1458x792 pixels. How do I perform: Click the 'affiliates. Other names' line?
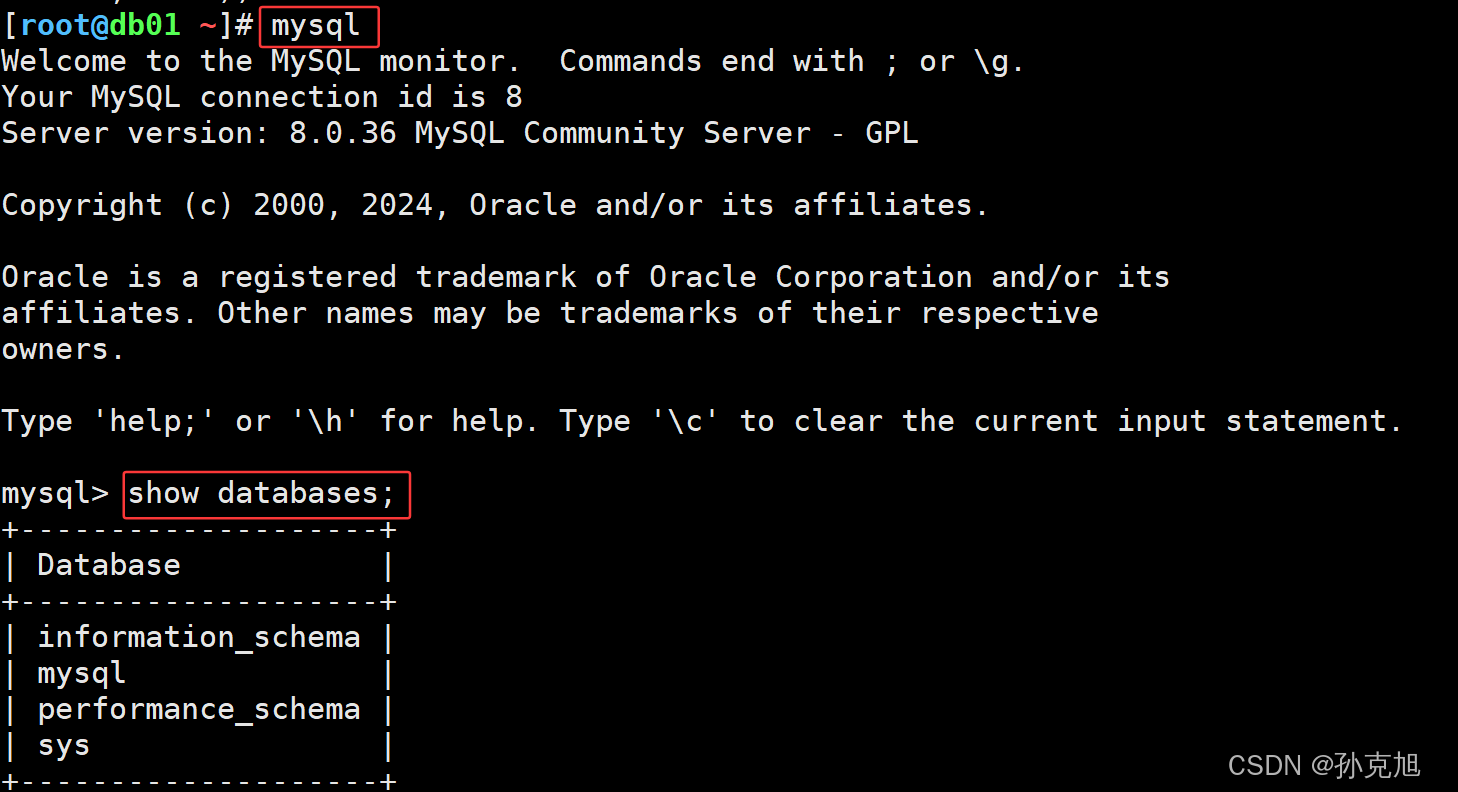(550, 313)
